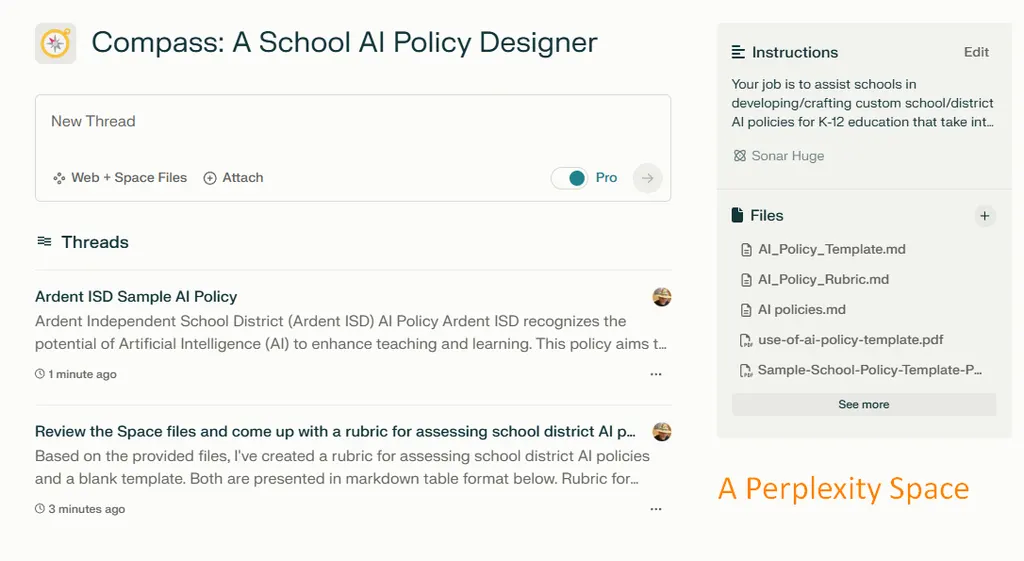The height and width of the screenshot is (561, 1024).
Task: Open the Ardent ISD Sample AI Policy thread
Action: click(136, 297)
